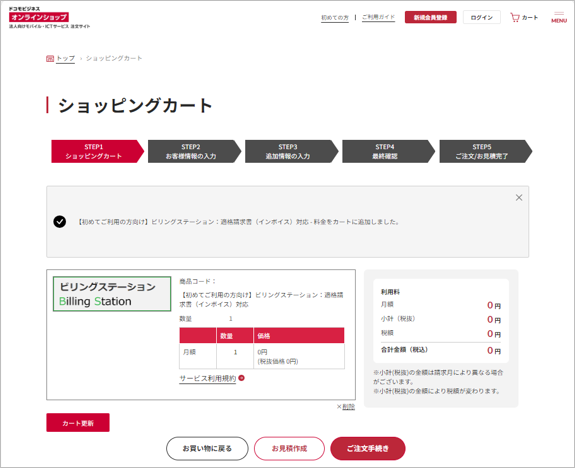Open the ご利用ガイド link

click(378, 17)
